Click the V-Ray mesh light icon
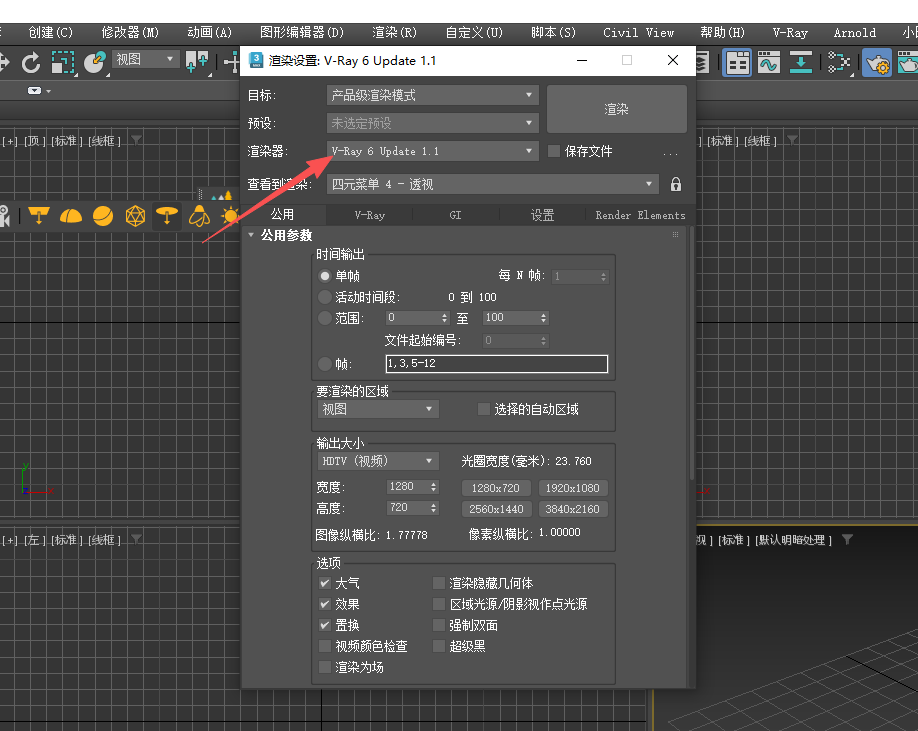Screen dimensions: 918x731 135,216
